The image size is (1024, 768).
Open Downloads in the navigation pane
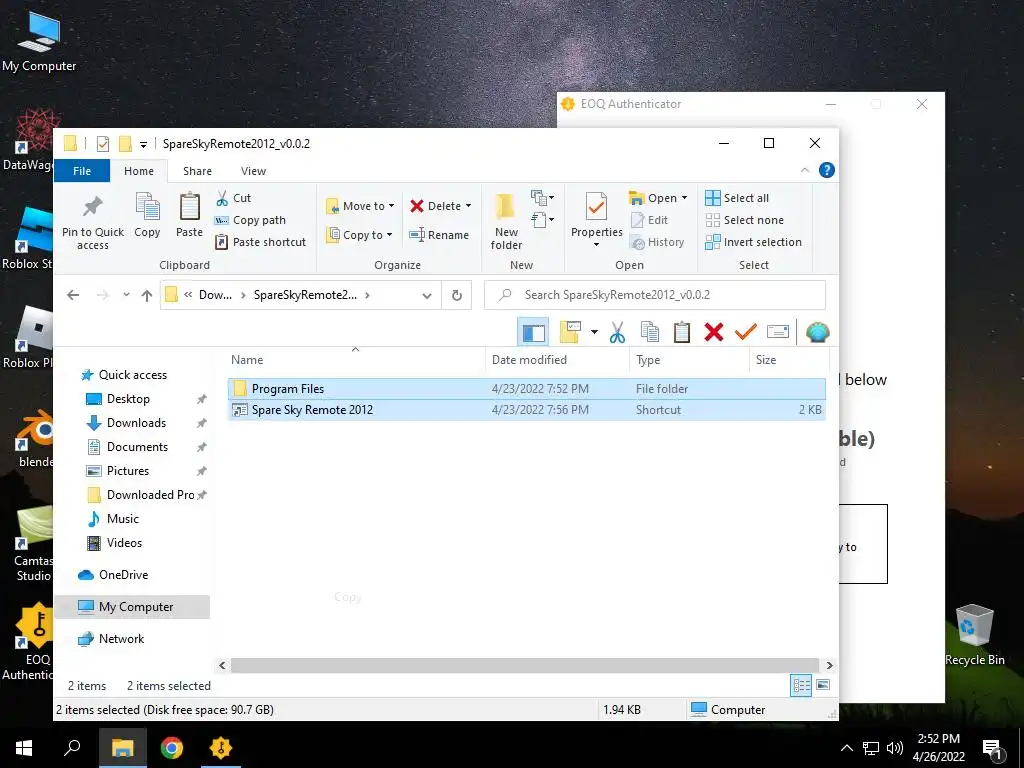[x=136, y=423]
